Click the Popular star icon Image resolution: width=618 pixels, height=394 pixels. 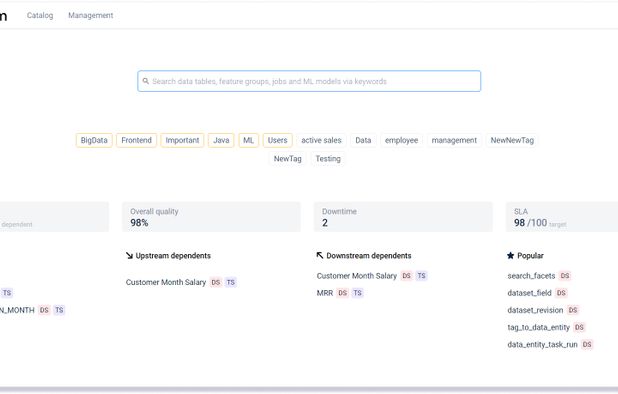click(510, 256)
